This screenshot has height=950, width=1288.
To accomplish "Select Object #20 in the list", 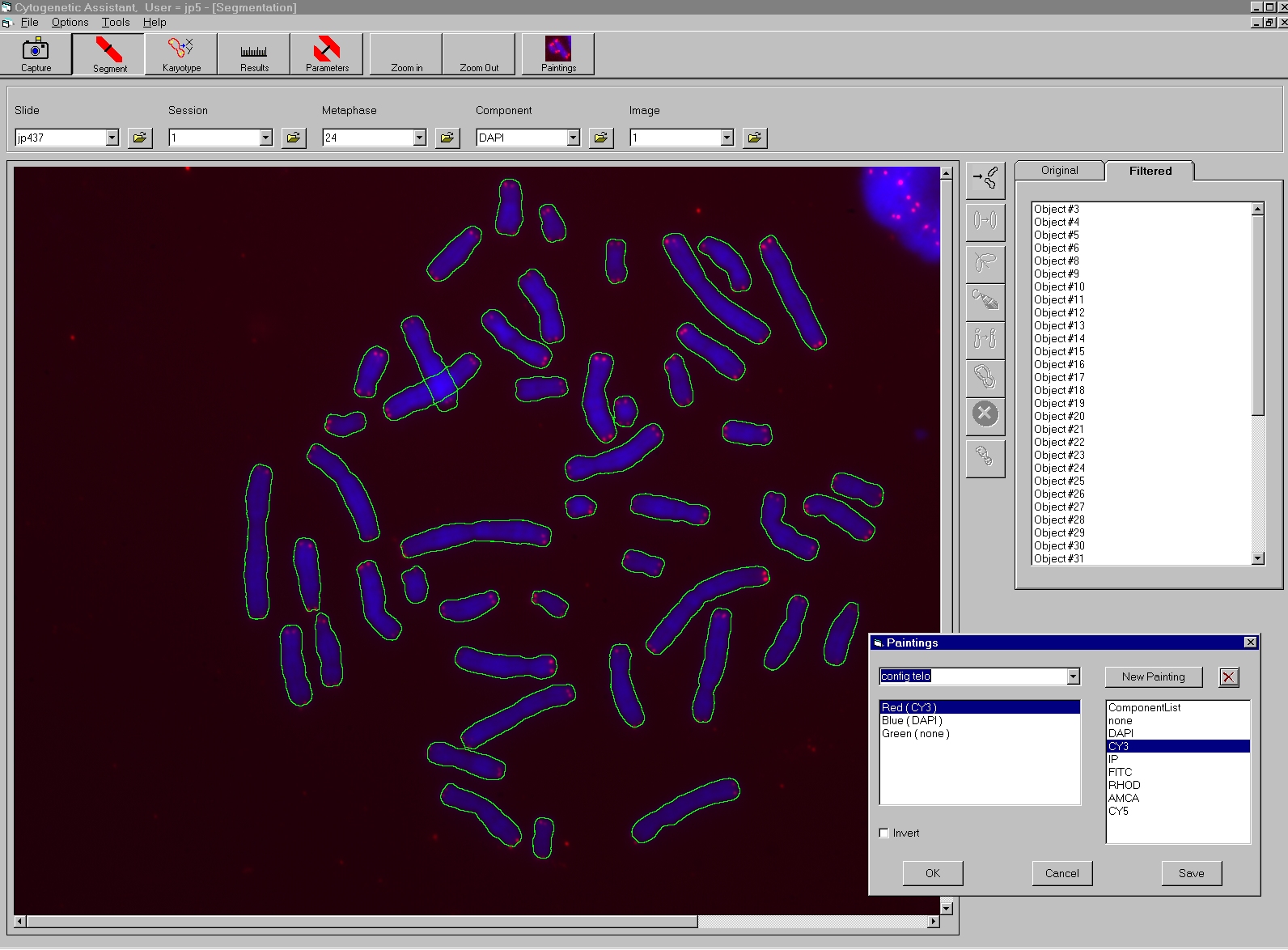I will tap(1141, 416).
